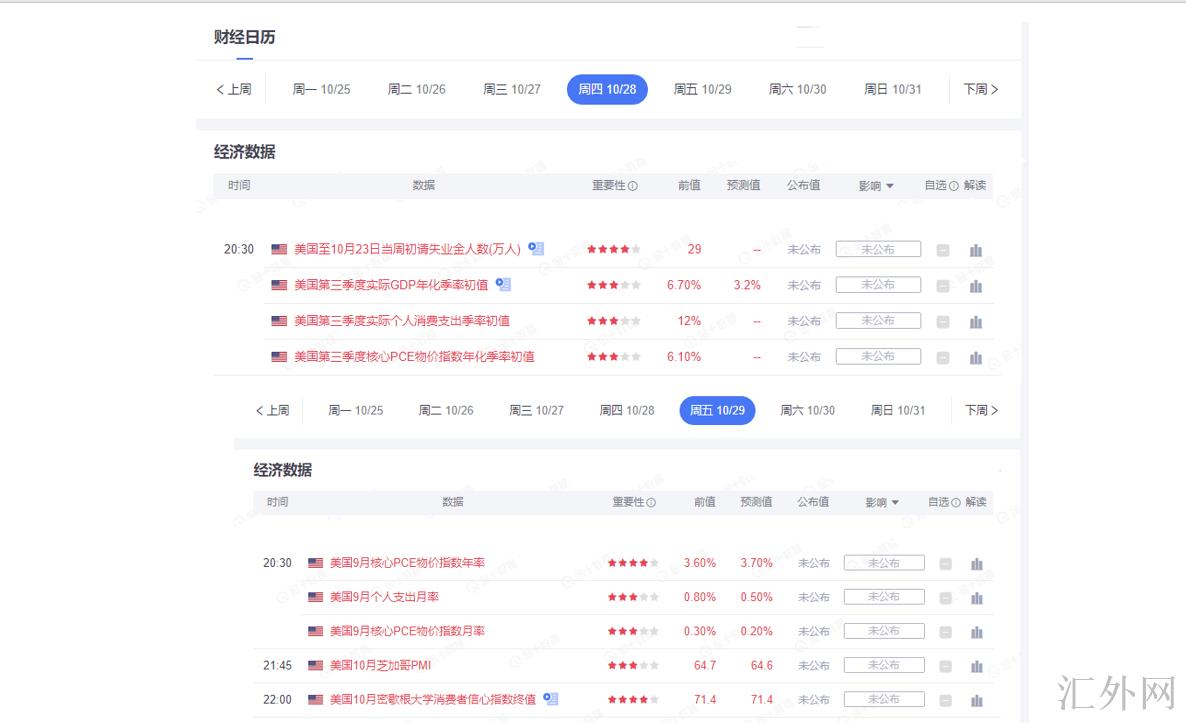Open link 美国10月芝加哥PMI
This screenshot has width=1186, height=723.
pyautogui.click(x=380, y=665)
